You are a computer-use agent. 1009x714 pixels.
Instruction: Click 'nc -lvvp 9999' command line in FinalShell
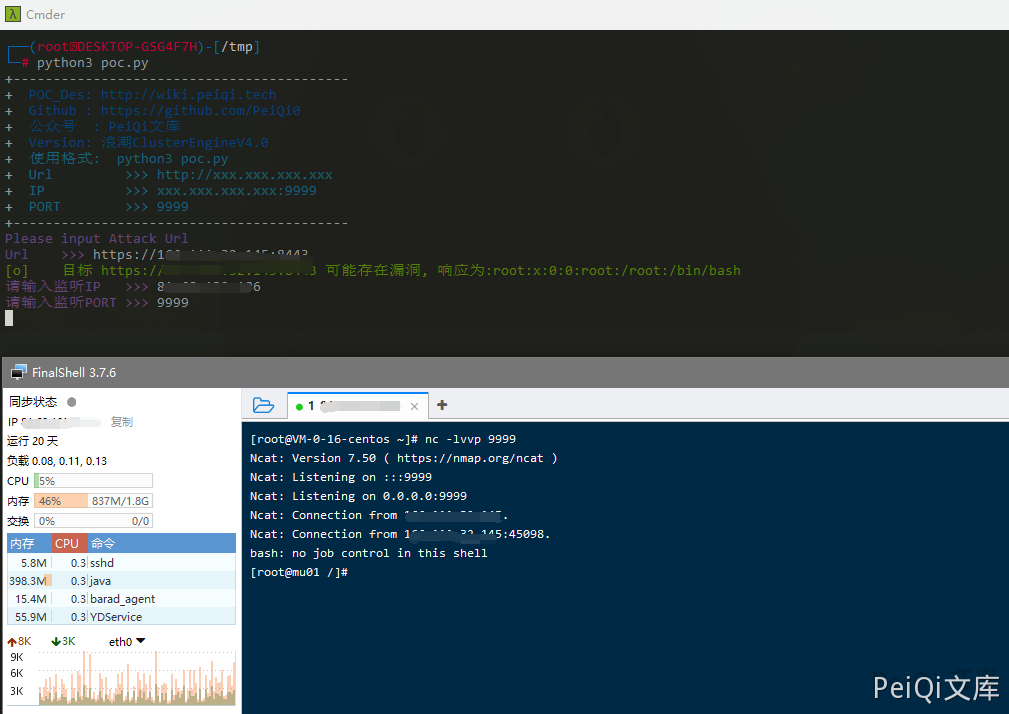470,439
